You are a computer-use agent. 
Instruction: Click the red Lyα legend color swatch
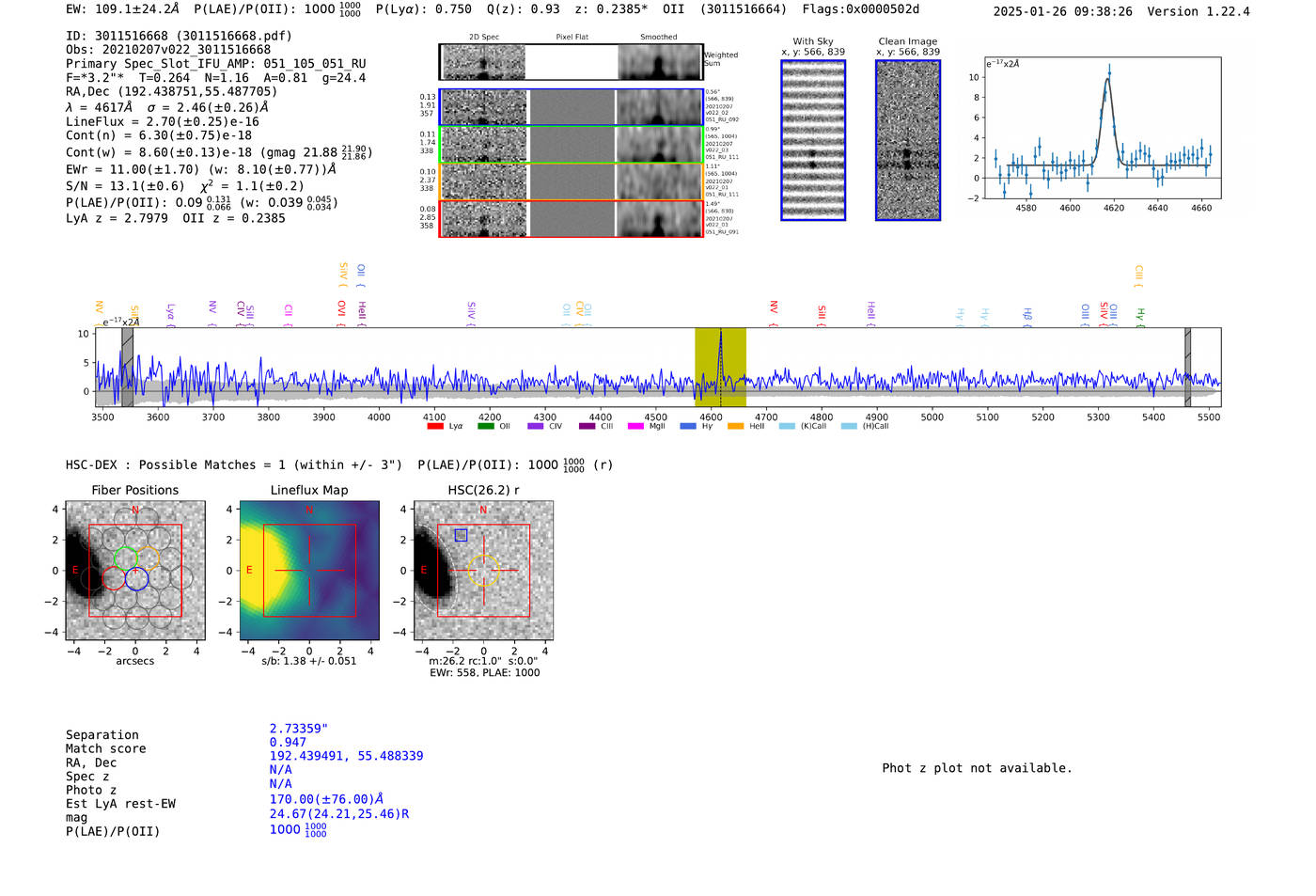click(435, 427)
